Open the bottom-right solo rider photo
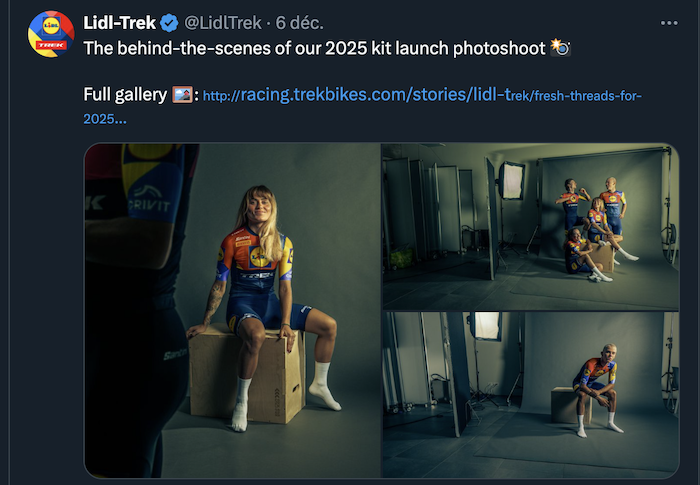The height and width of the screenshot is (485, 700). click(x=530, y=395)
